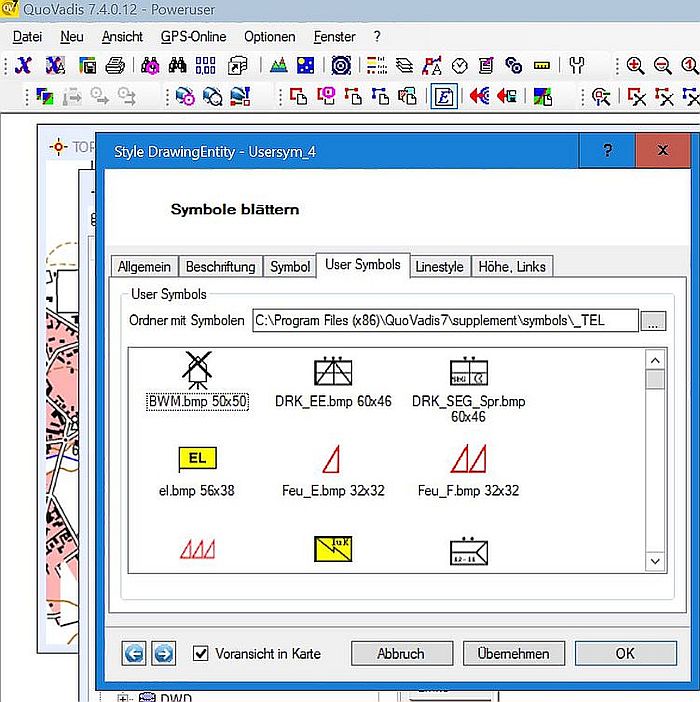This screenshot has width=700, height=702.
Task: Open the wrench tools icon
Action: point(577,66)
